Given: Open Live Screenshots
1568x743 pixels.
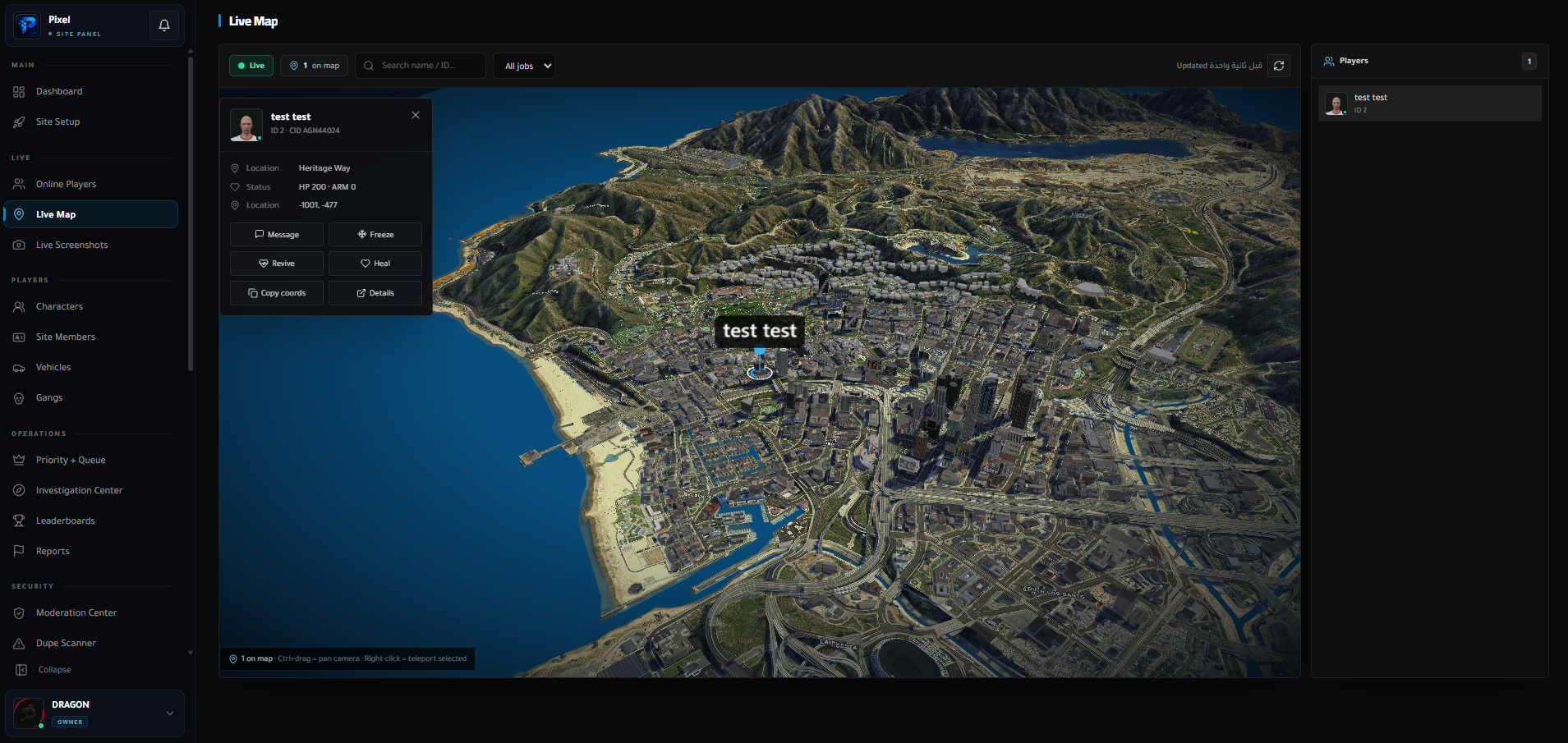Looking at the screenshot, I should pos(90,245).
